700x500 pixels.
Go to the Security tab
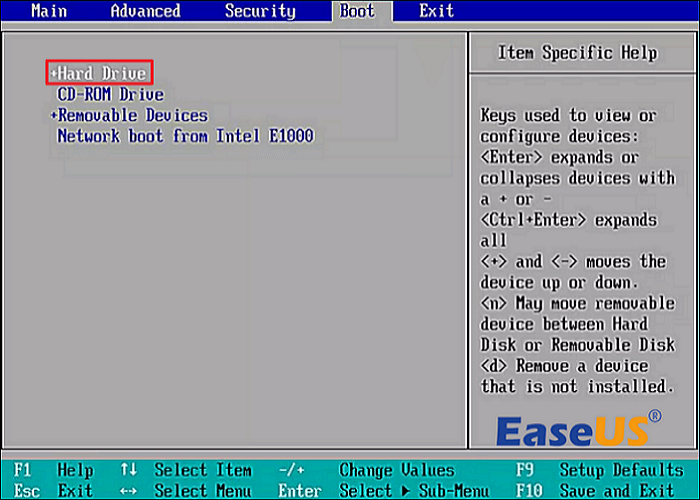pos(260,11)
